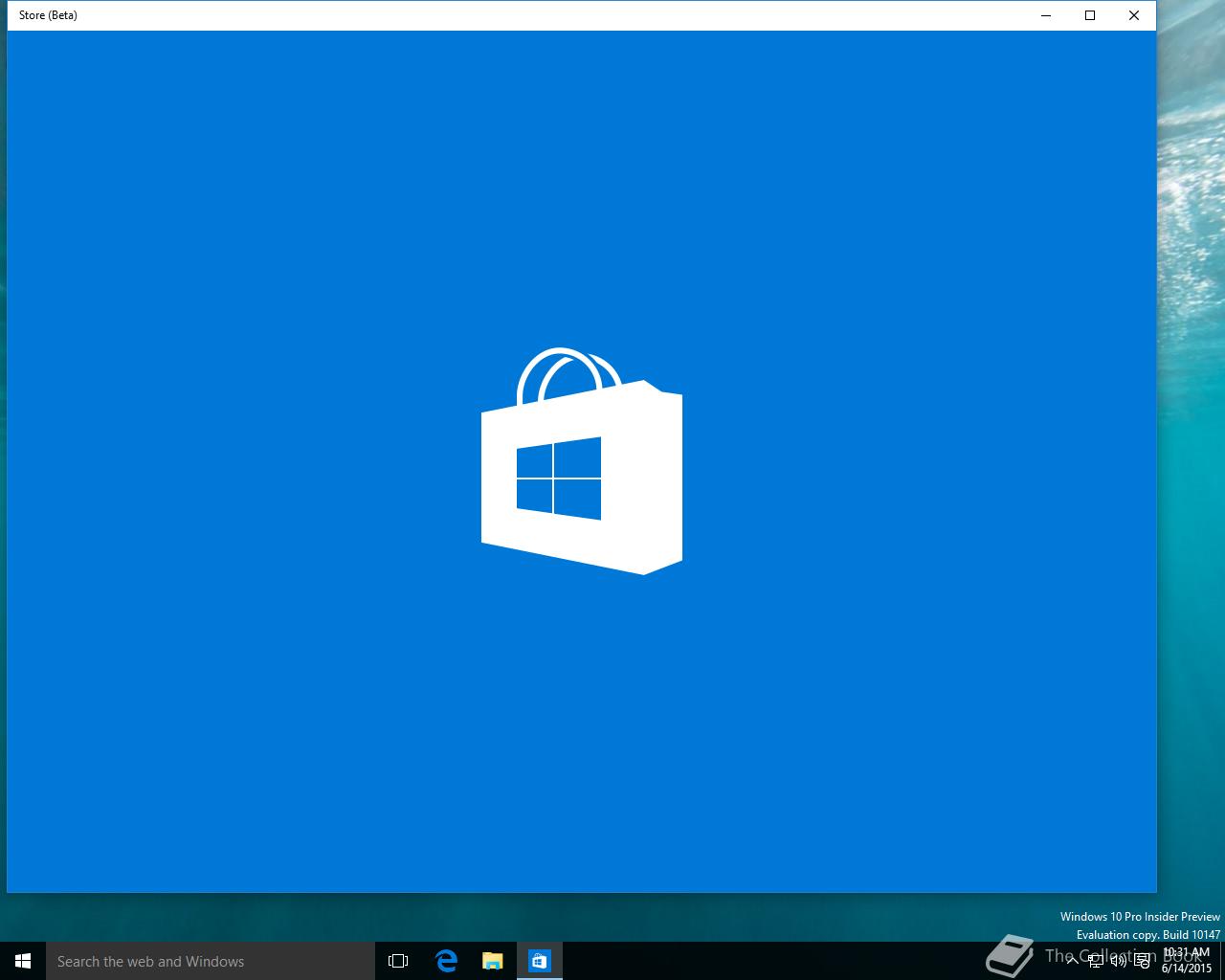Screen dimensions: 1225x980
Task: Show hidden system tray icons chevron
Action: tap(1073, 960)
